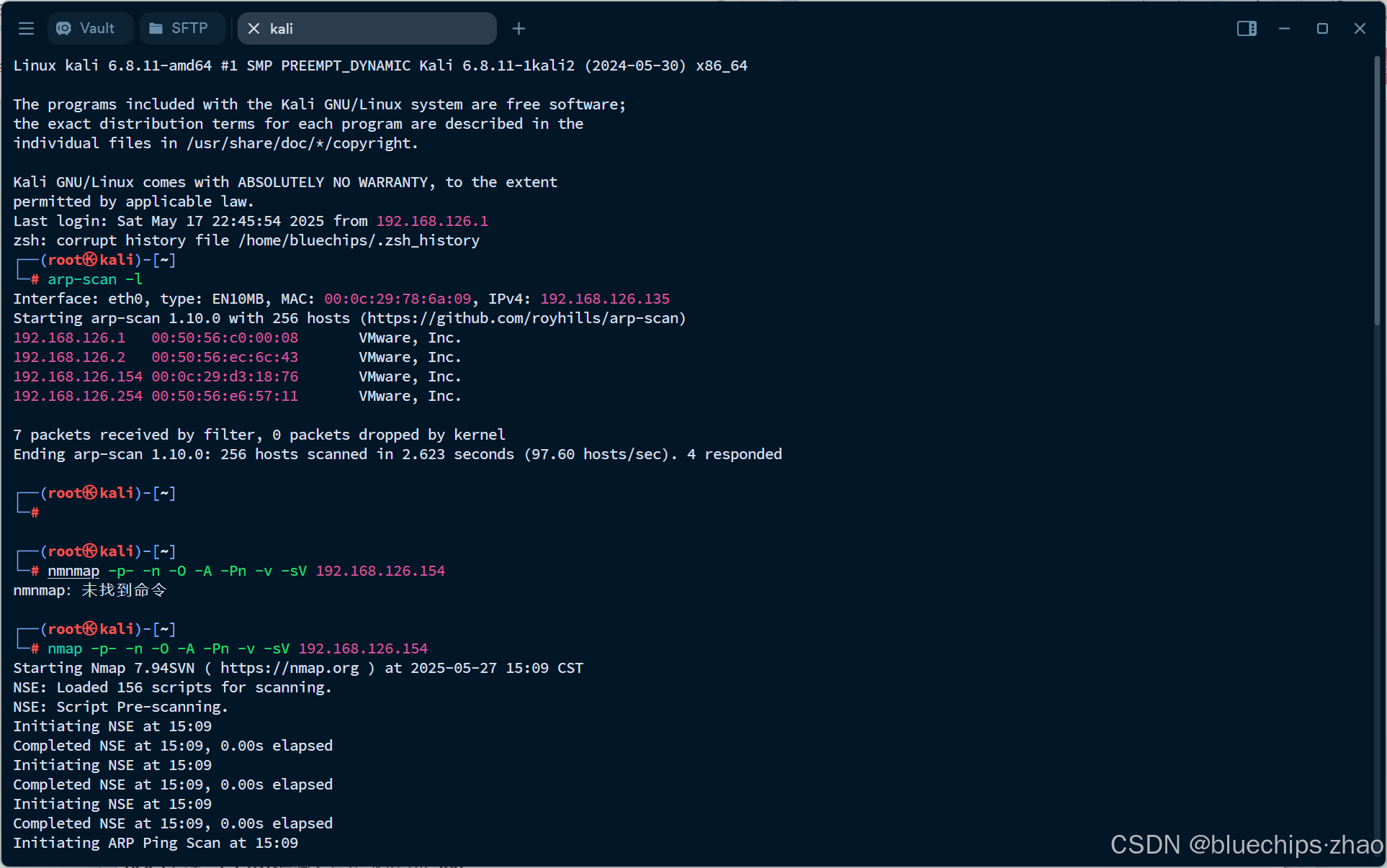
Task: Click the underlined nmnmap command
Action: point(73,571)
